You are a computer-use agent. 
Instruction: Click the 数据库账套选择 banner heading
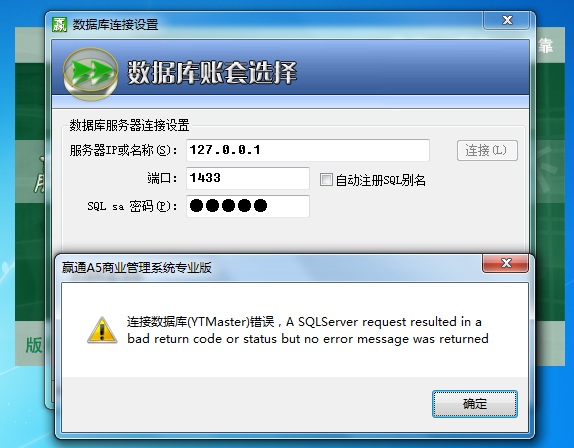pyautogui.click(x=212, y=72)
